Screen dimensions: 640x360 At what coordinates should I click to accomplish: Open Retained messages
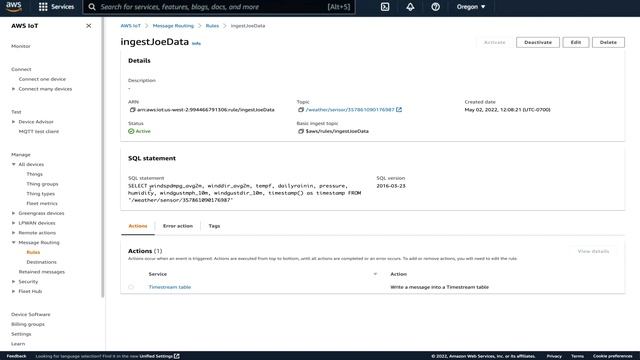42,272
